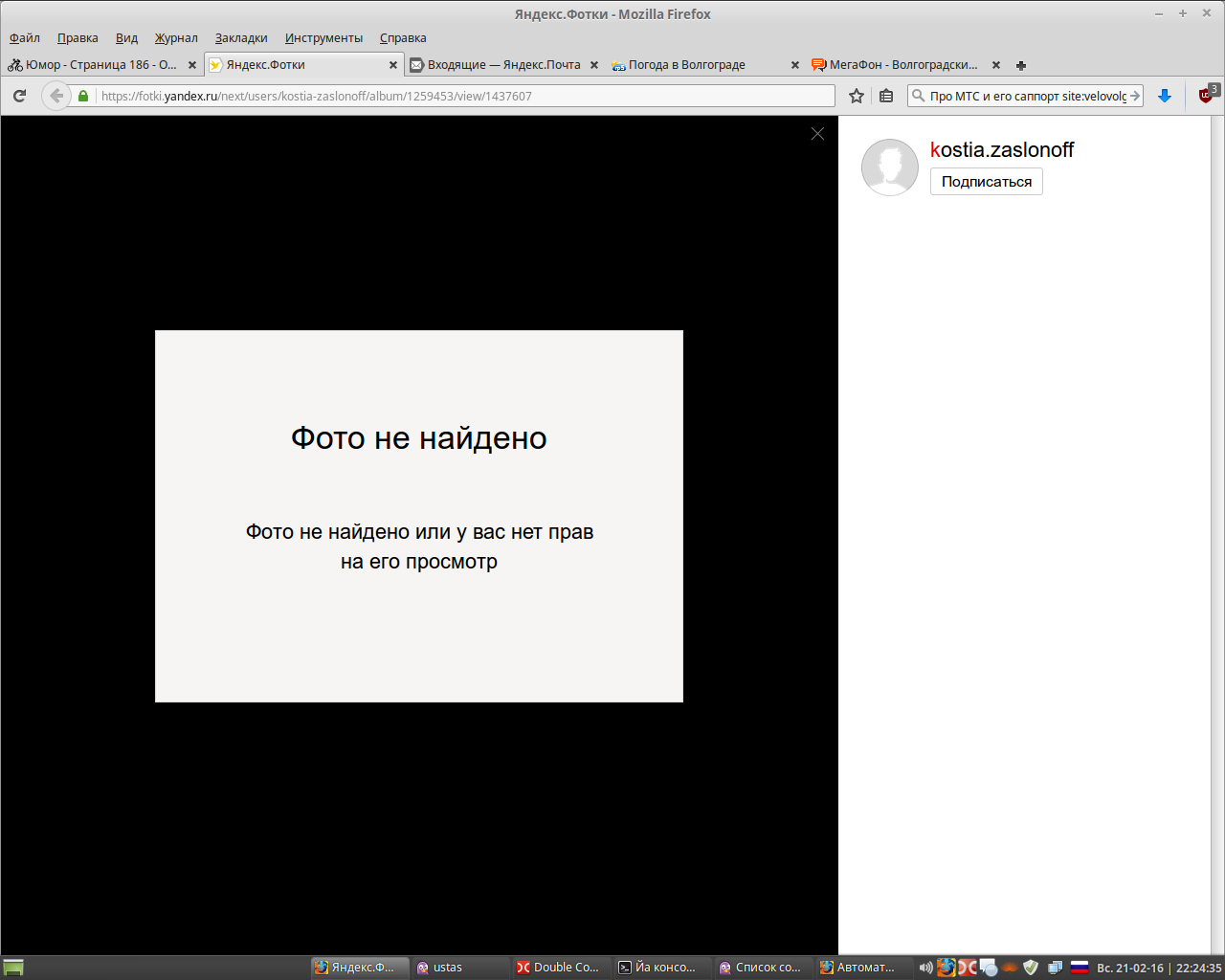Close the Яндекс.Фотки tab
This screenshot has width=1225, height=980.
(x=393, y=65)
